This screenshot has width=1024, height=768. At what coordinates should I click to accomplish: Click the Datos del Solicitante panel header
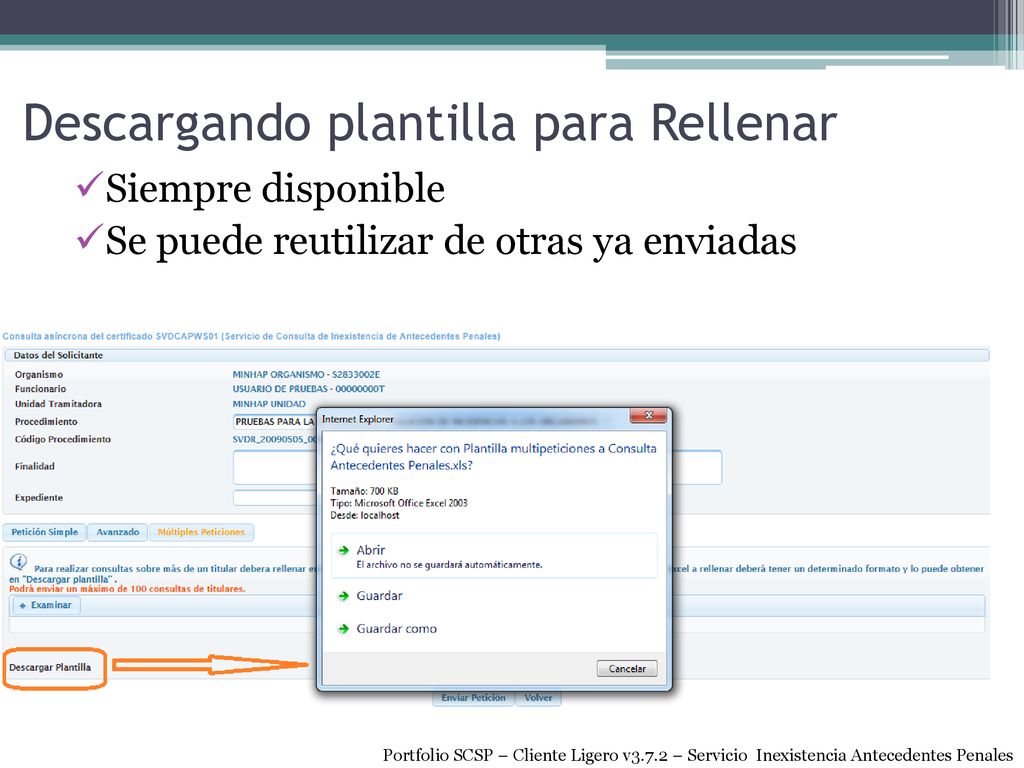tap(496, 355)
